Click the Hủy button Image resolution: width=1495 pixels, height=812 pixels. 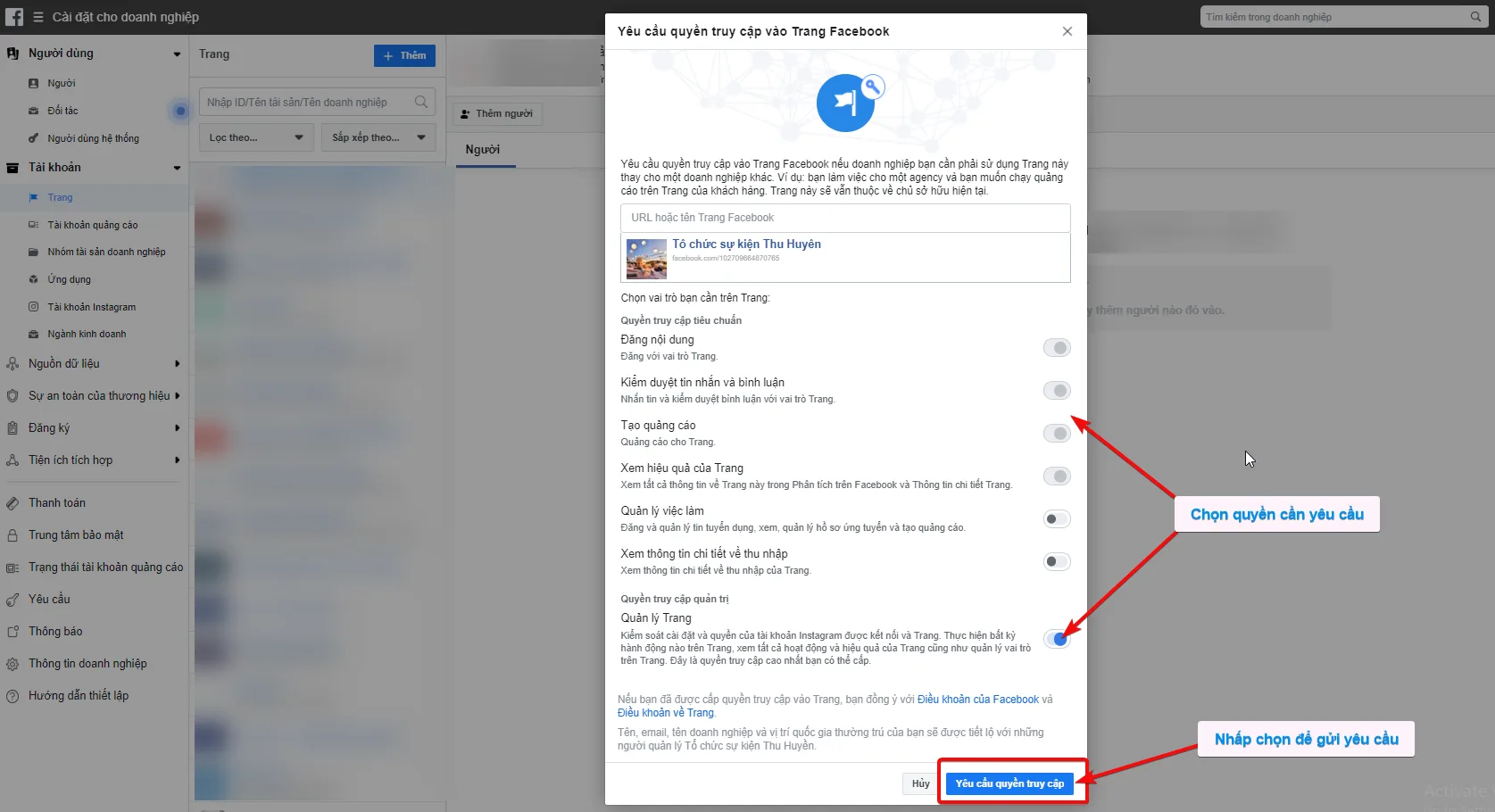point(921,783)
